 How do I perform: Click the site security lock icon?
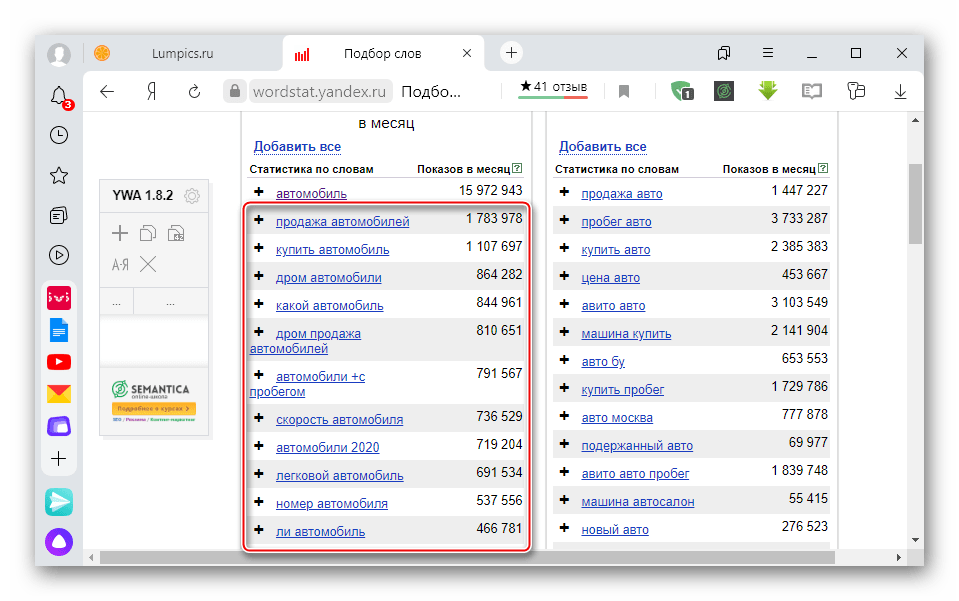(235, 92)
